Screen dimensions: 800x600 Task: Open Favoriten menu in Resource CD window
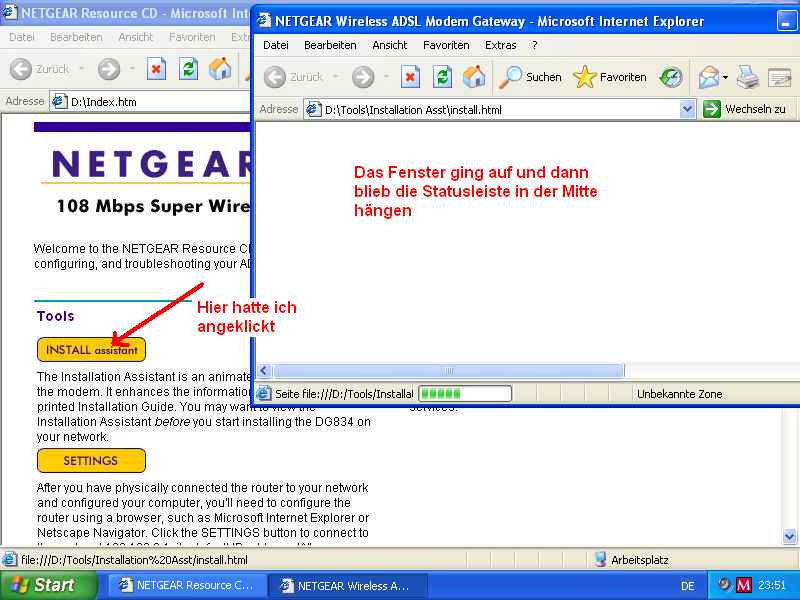[x=192, y=37]
